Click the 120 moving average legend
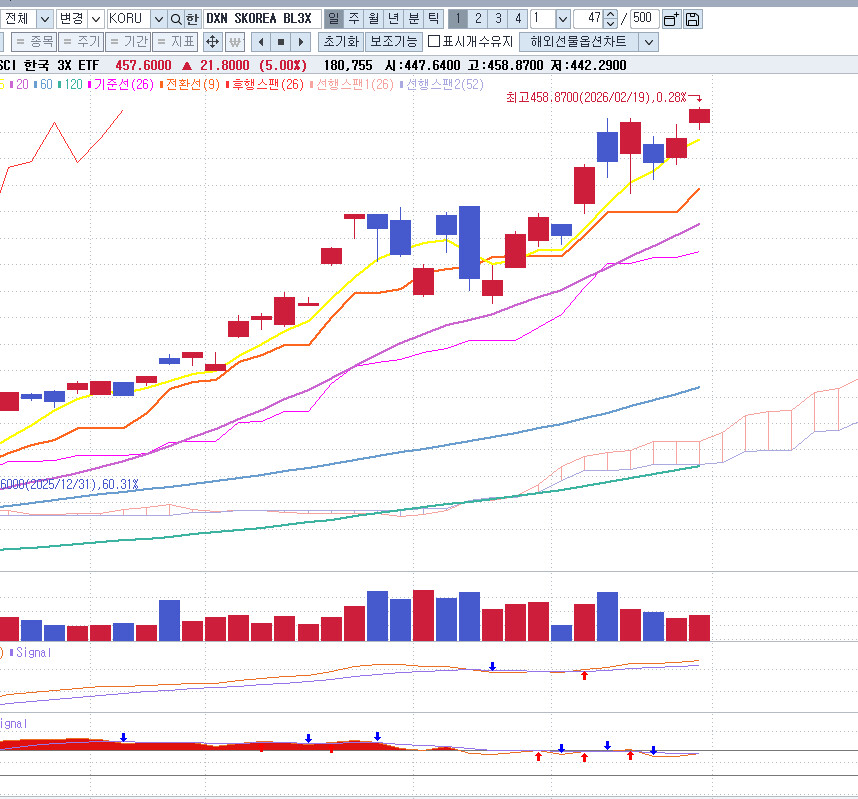This screenshot has width=858, height=799. 73,84
